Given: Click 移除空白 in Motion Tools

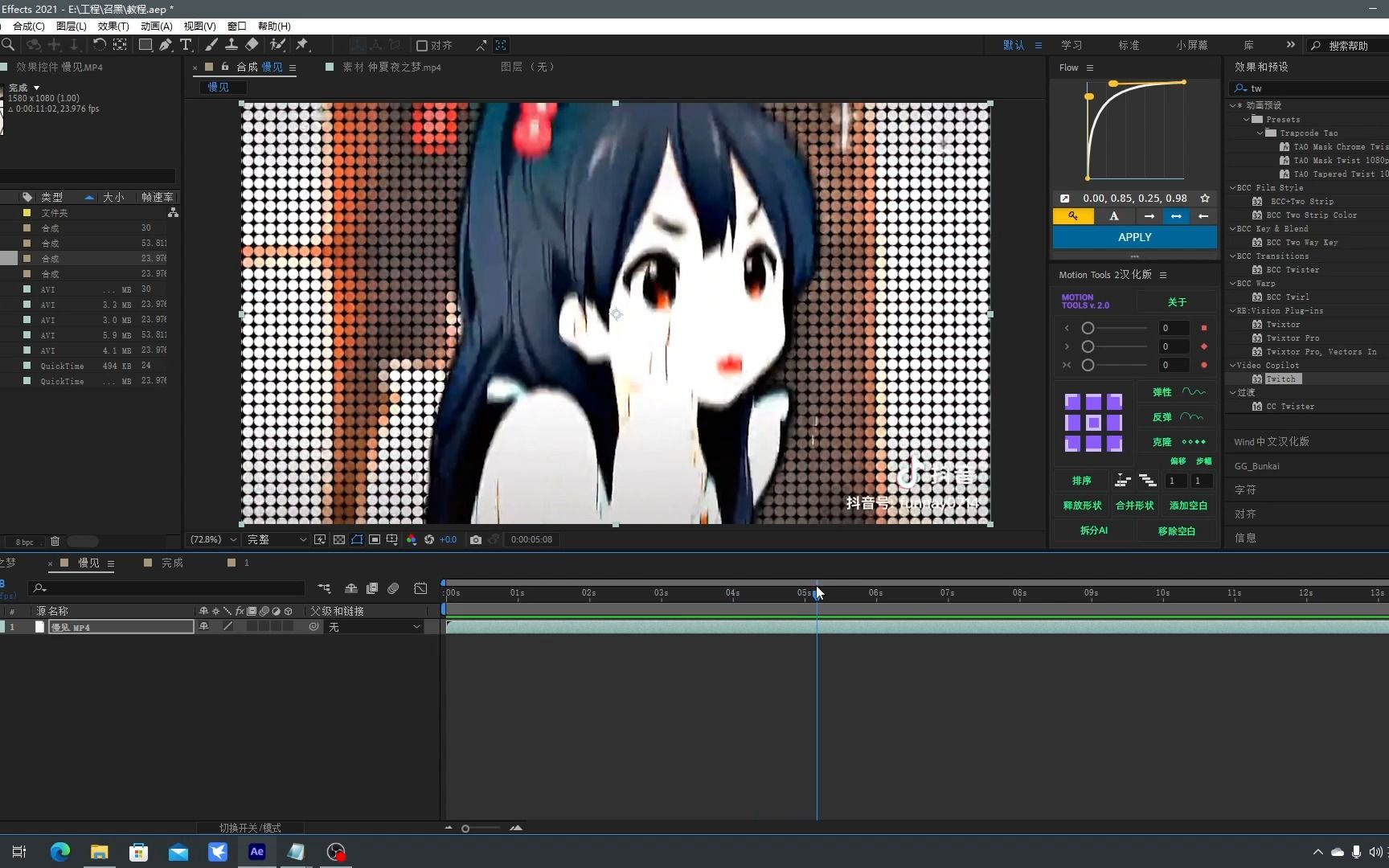Looking at the screenshot, I should coord(1177,530).
